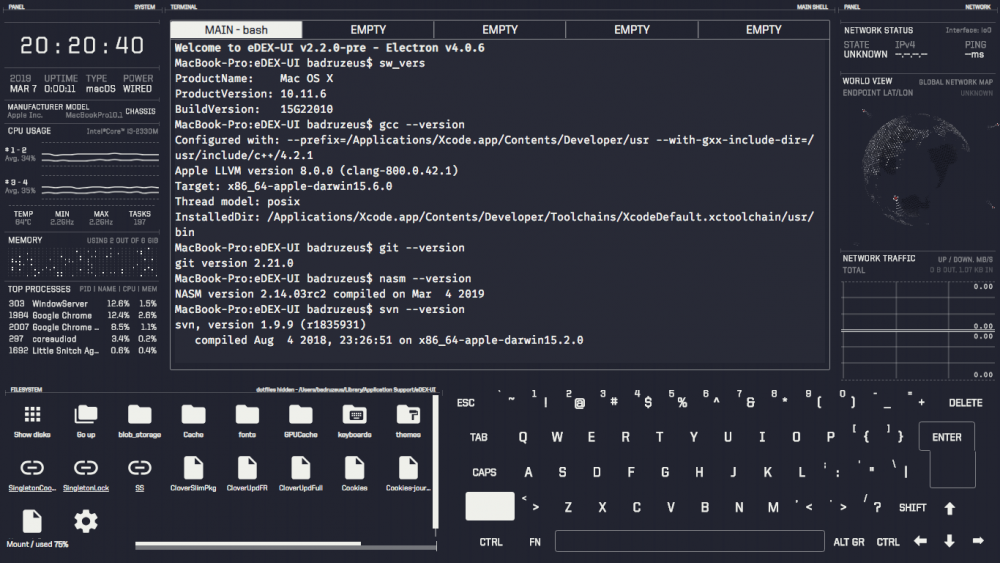Select the SingletonLock symlink icon
The height and width of the screenshot is (563, 1000).
pos(85,468)
